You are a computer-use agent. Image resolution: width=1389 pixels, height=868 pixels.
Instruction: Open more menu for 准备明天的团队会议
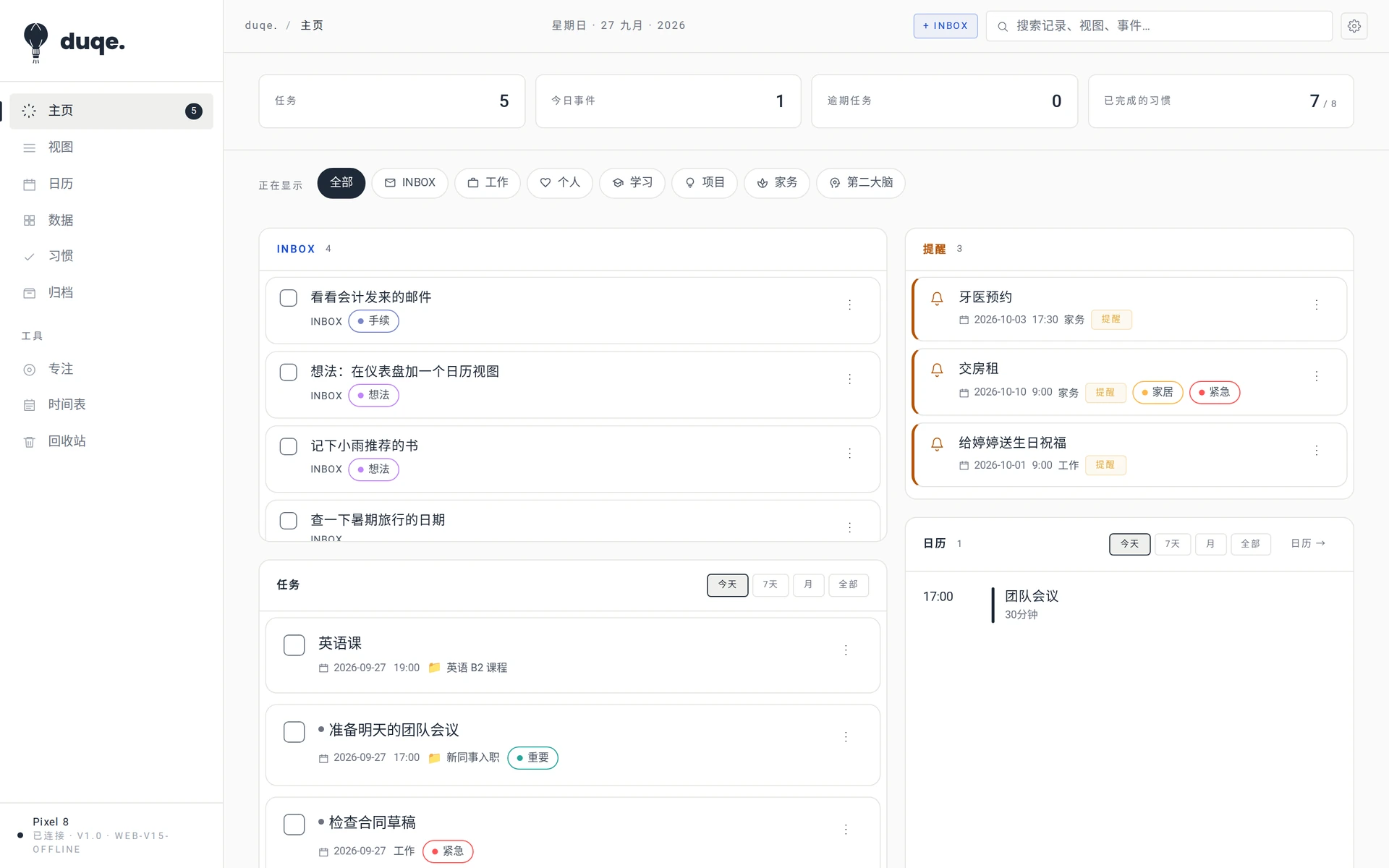[845, 737]
